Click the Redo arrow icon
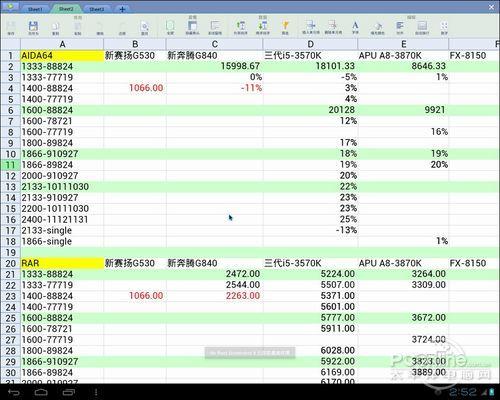 [122, 28]
